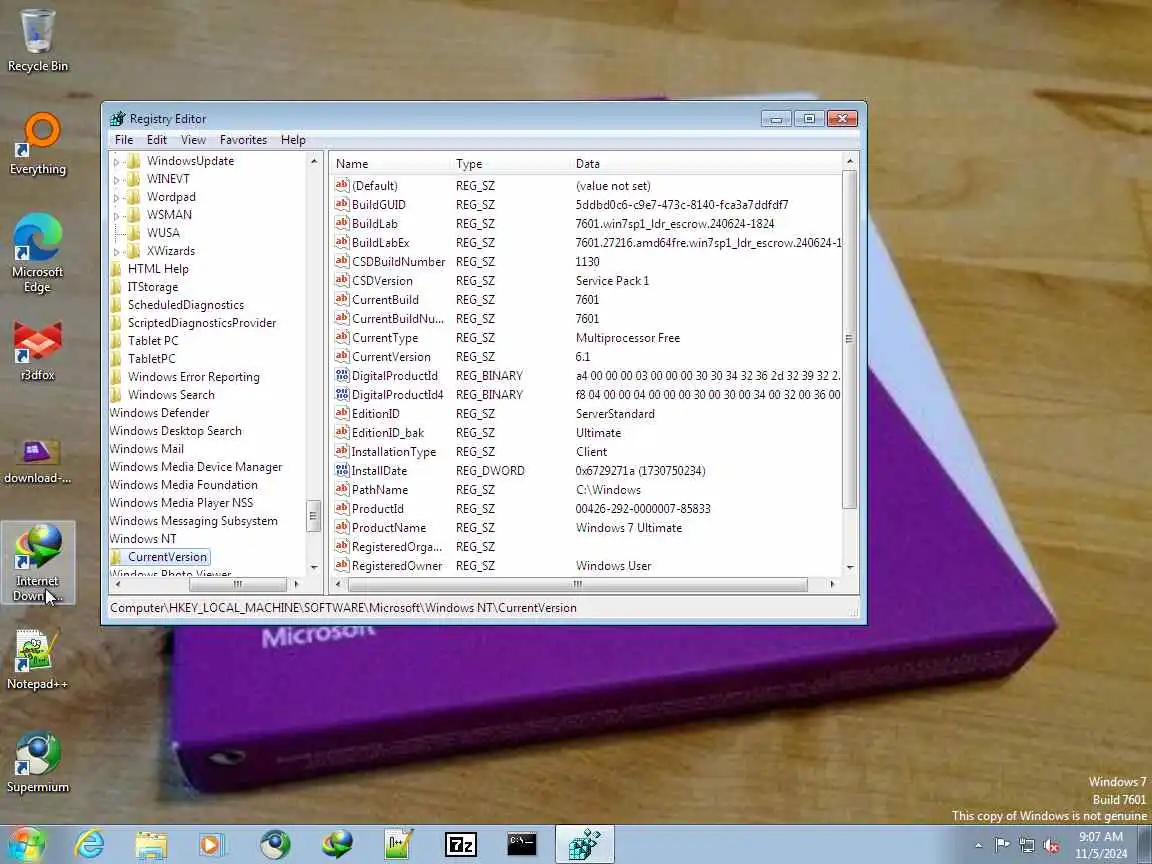Select the EditionID_bak value
Viewport: 1152px width, 864px height.
[388, 433]
